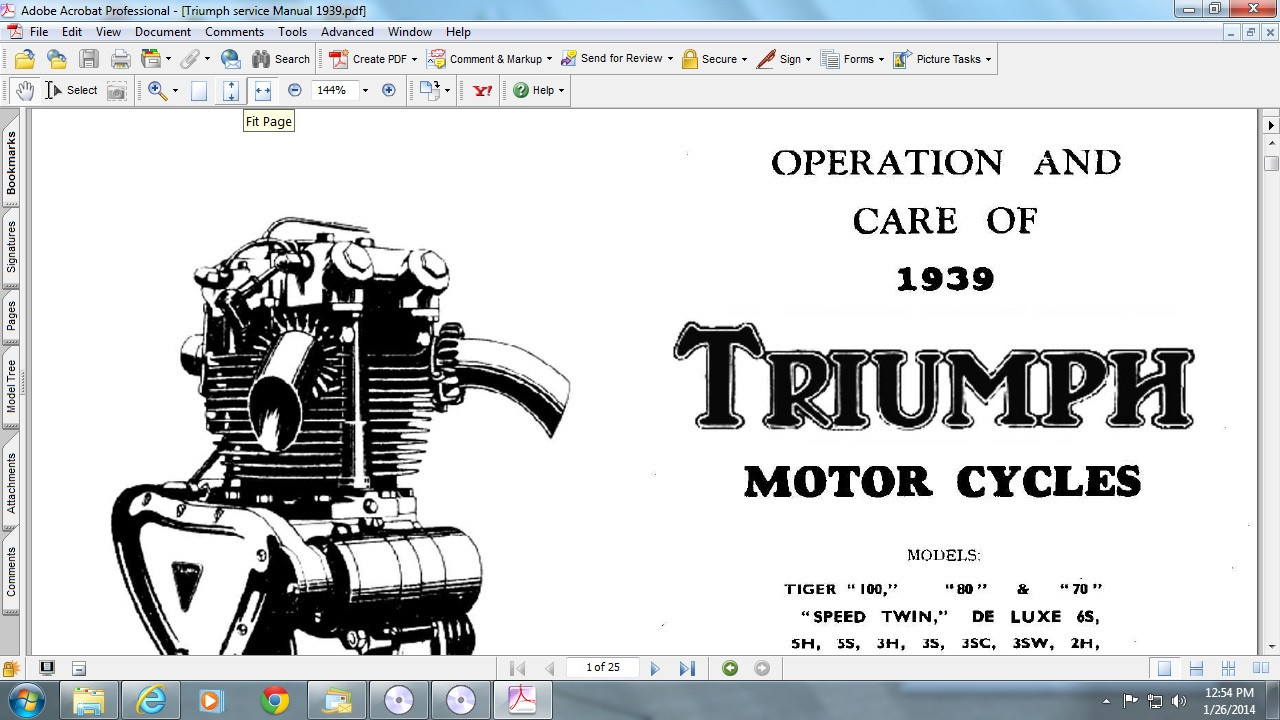Click Send for Review button

[x=617, y=59]
